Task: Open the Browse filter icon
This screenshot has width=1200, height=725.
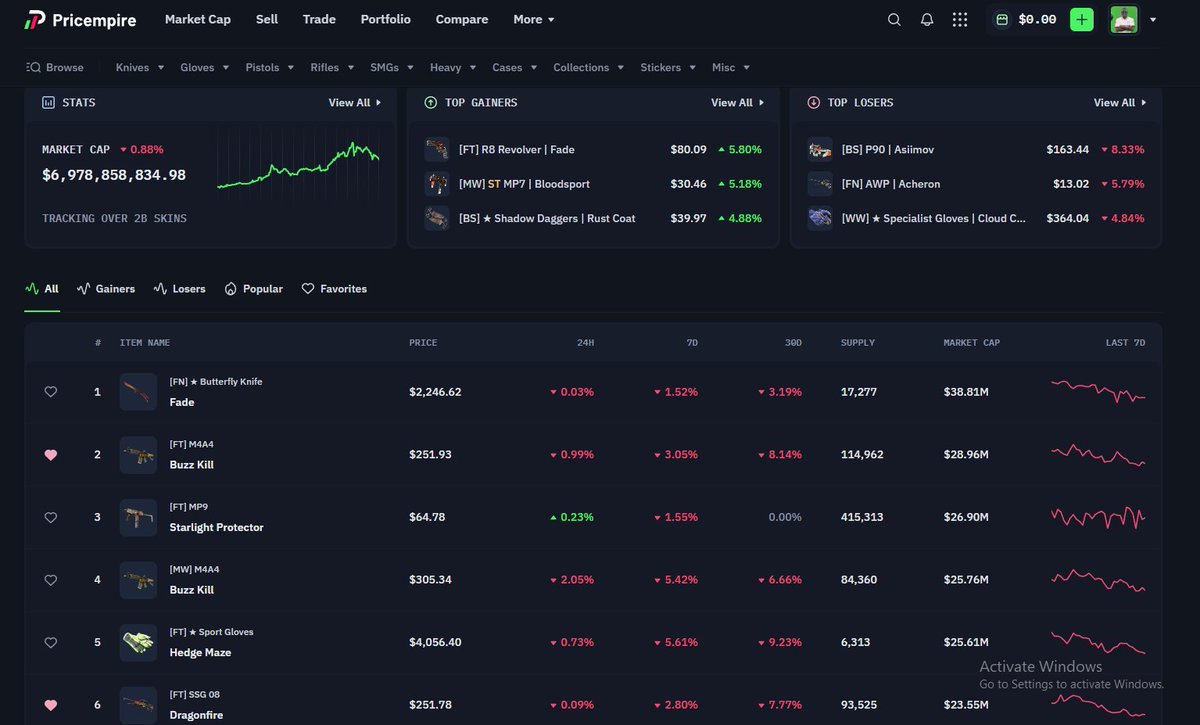Action: coord(33,68)
